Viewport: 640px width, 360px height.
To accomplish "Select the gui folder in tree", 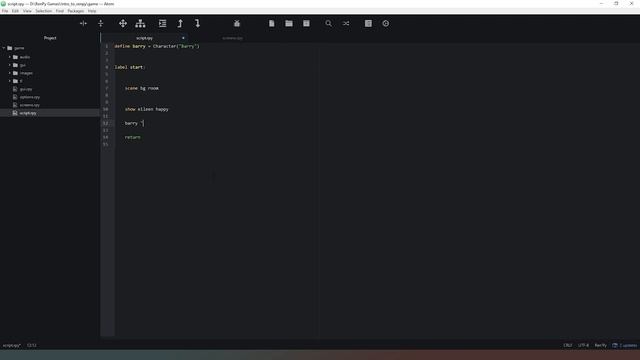I will pos(22,65).
